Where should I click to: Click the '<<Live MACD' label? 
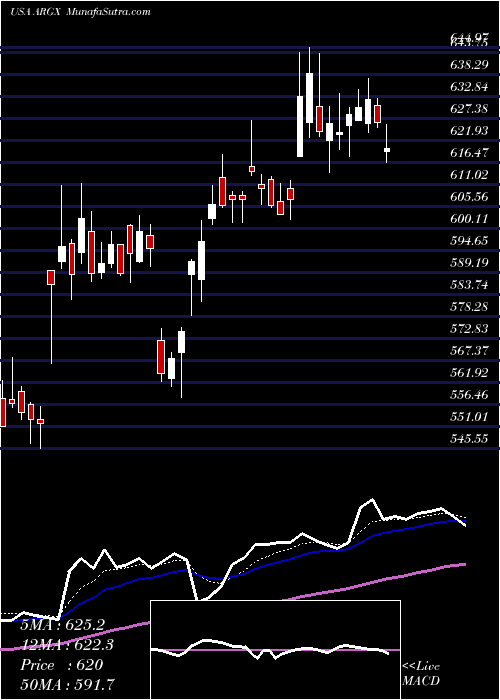[x=421, y=674]
